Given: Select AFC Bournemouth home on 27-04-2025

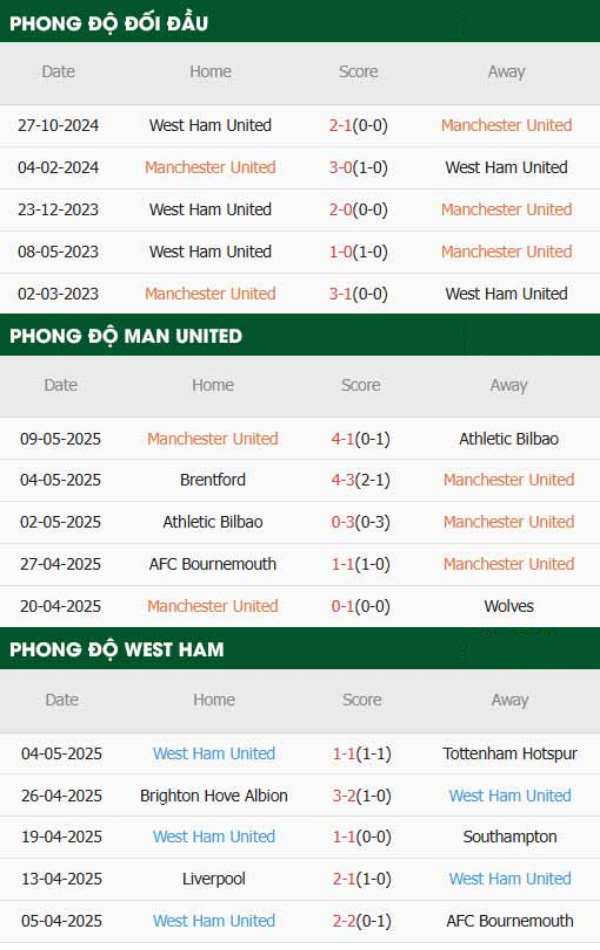Looking at the screenshot, I should [x=213, y=564].
